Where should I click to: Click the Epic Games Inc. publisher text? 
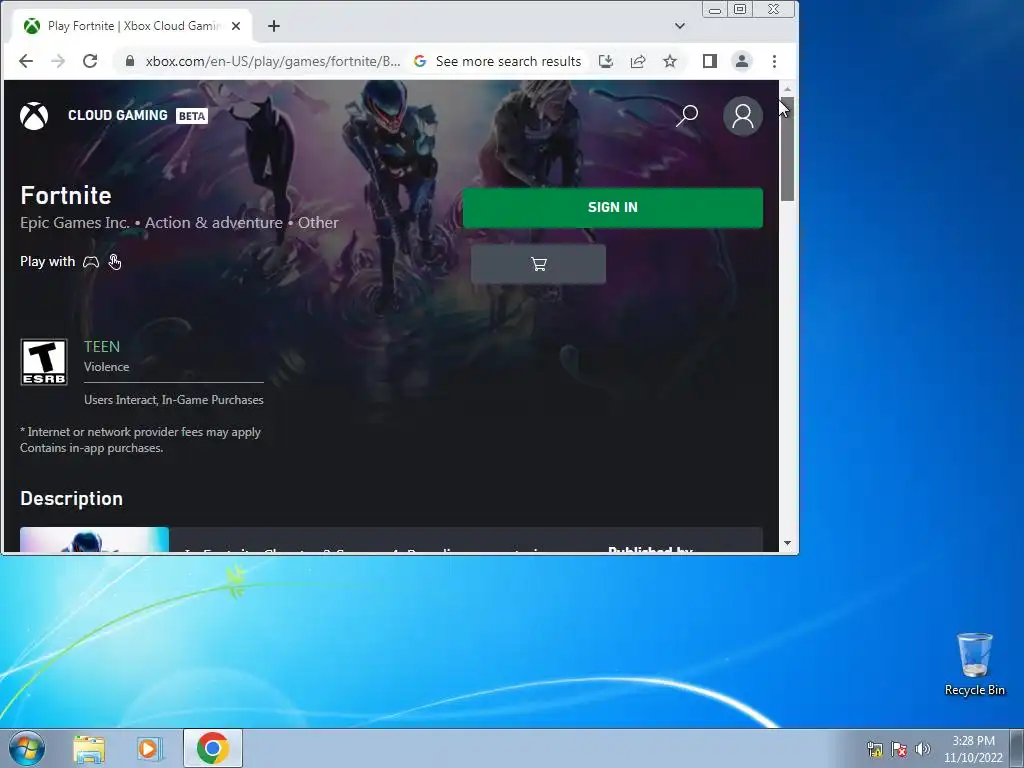74,223
